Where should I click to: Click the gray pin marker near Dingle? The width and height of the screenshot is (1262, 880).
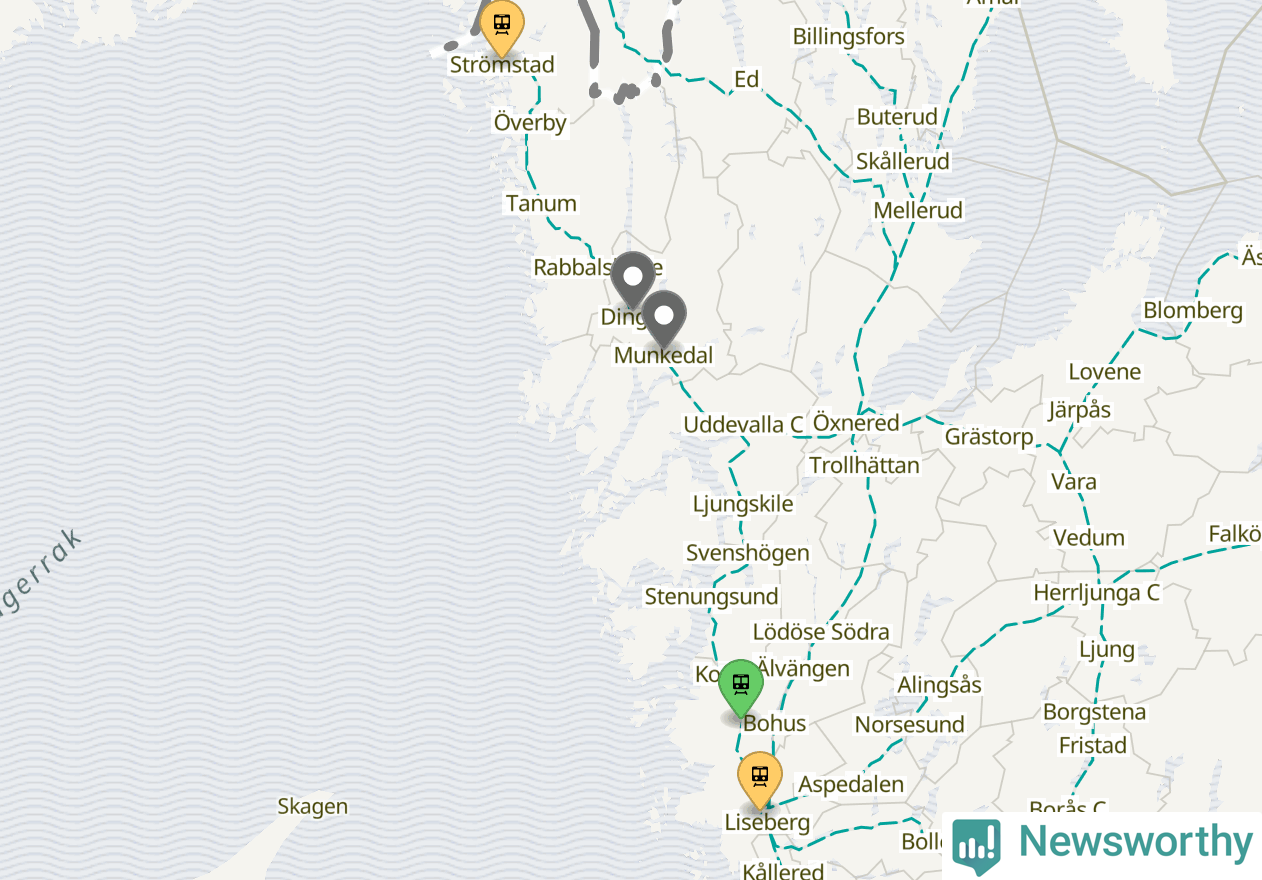632,280
